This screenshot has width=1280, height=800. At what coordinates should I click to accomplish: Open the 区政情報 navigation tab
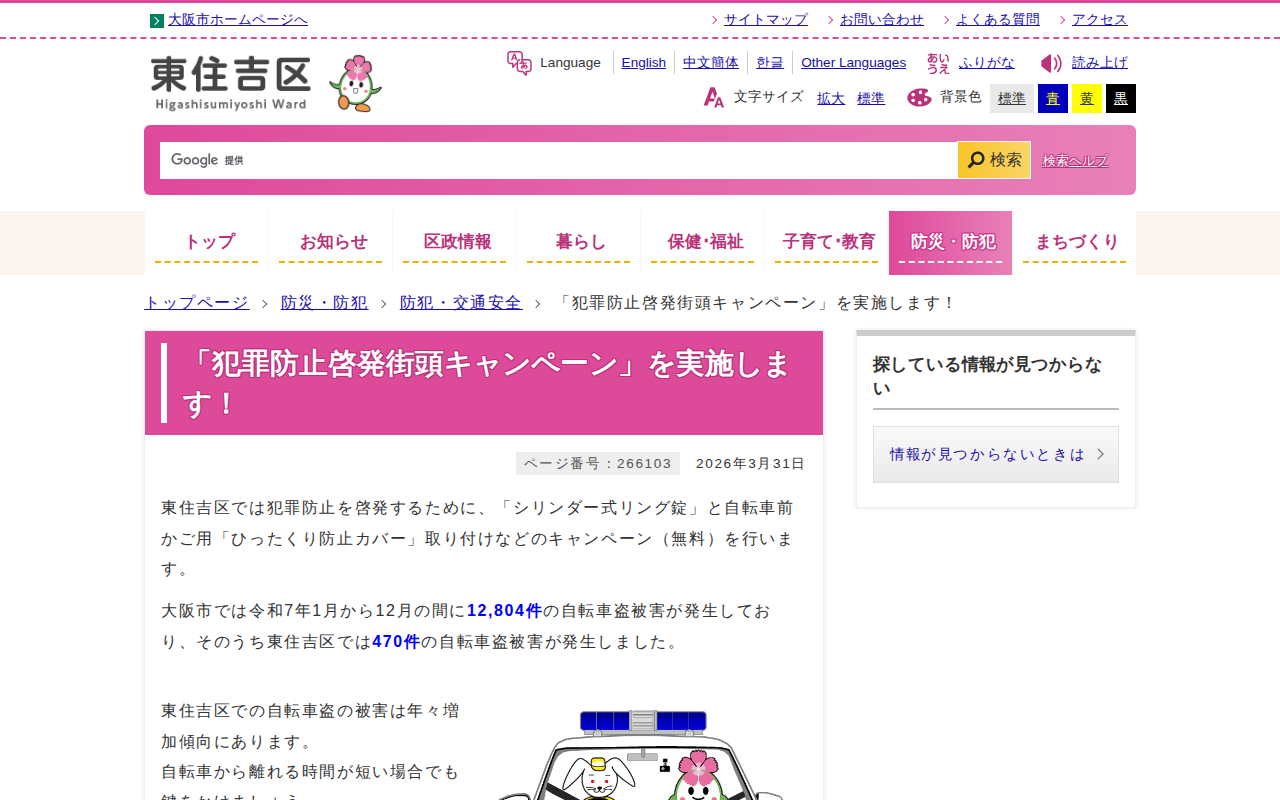pyautogui.click(x=455, y=243)
